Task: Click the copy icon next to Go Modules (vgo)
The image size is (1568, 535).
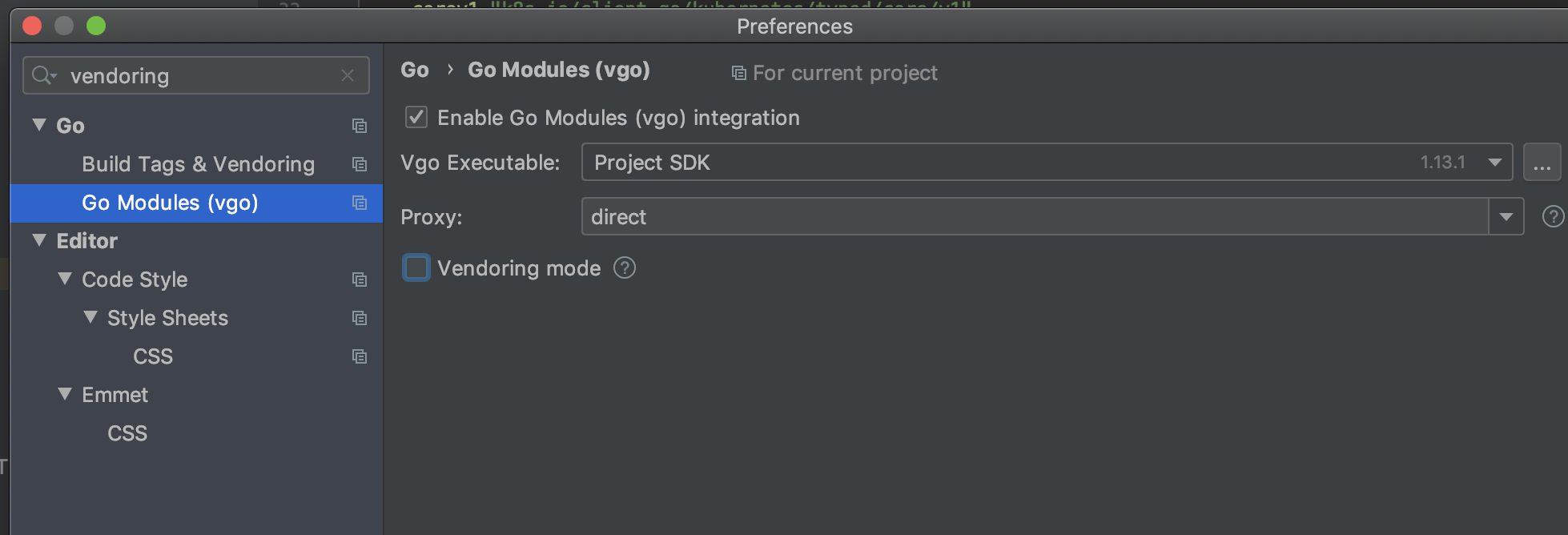Action: click(359, 203)
